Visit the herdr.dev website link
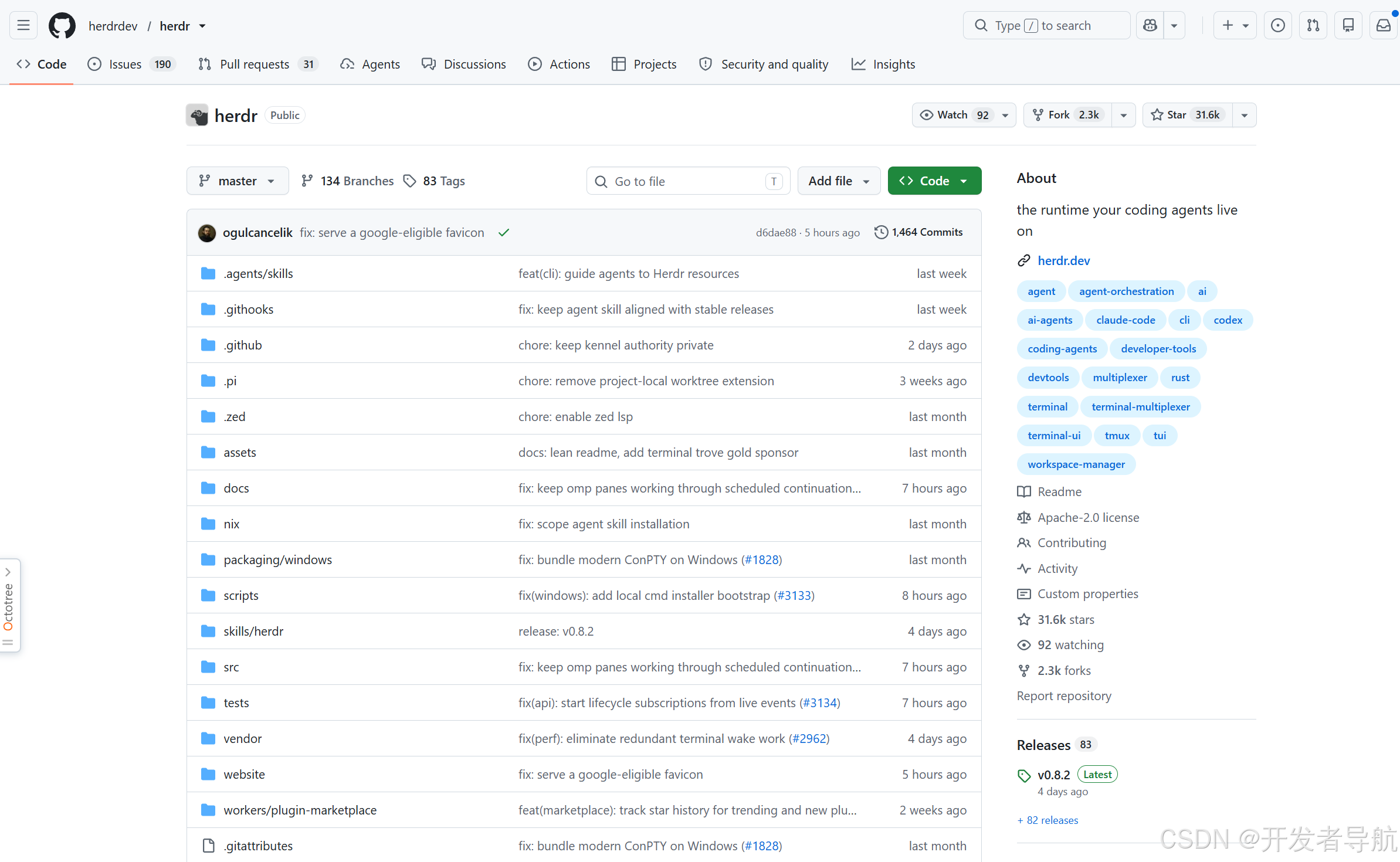 point(1063,260)
